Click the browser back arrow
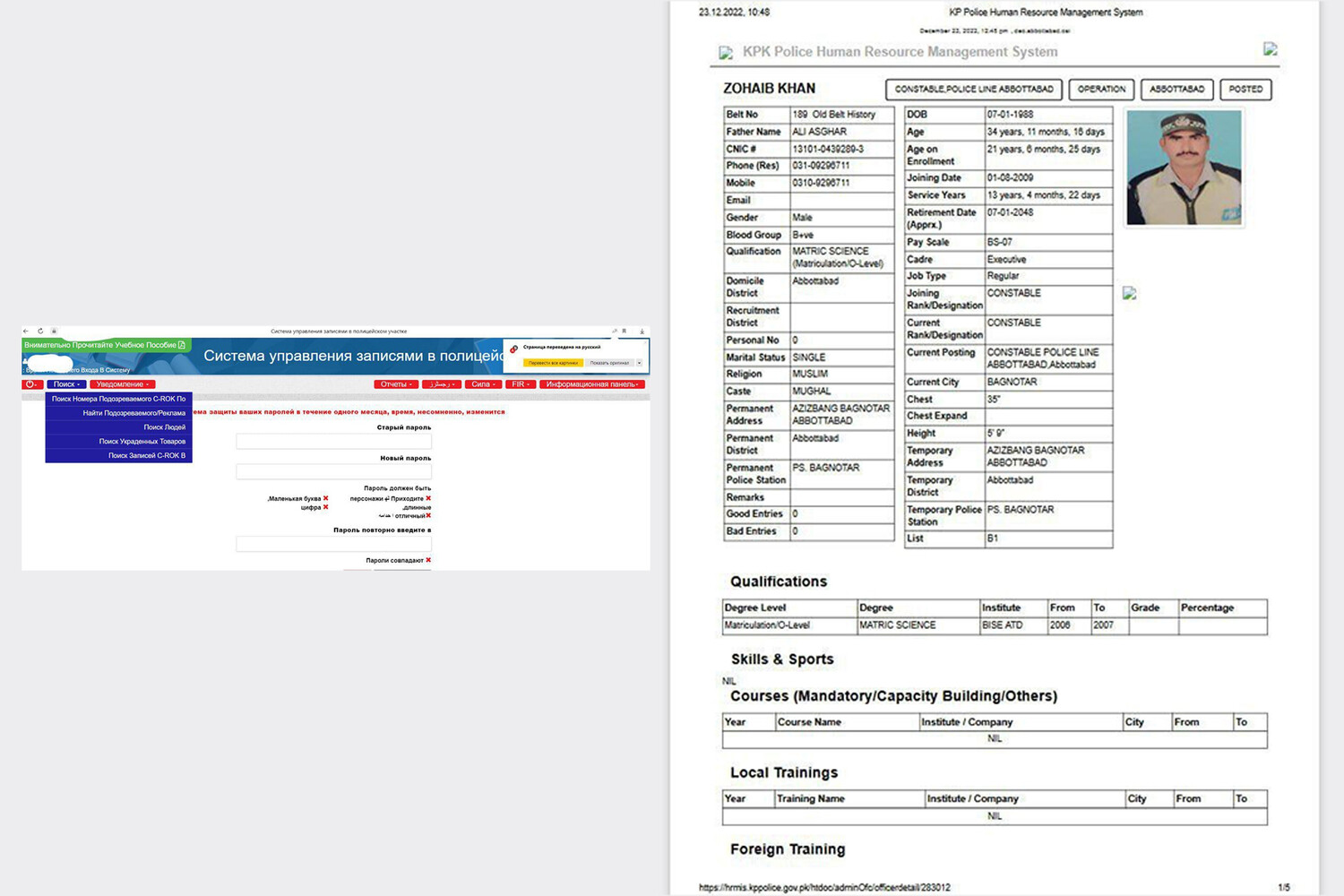This screenshot has height=896, width=1344. tap(26, 332)
